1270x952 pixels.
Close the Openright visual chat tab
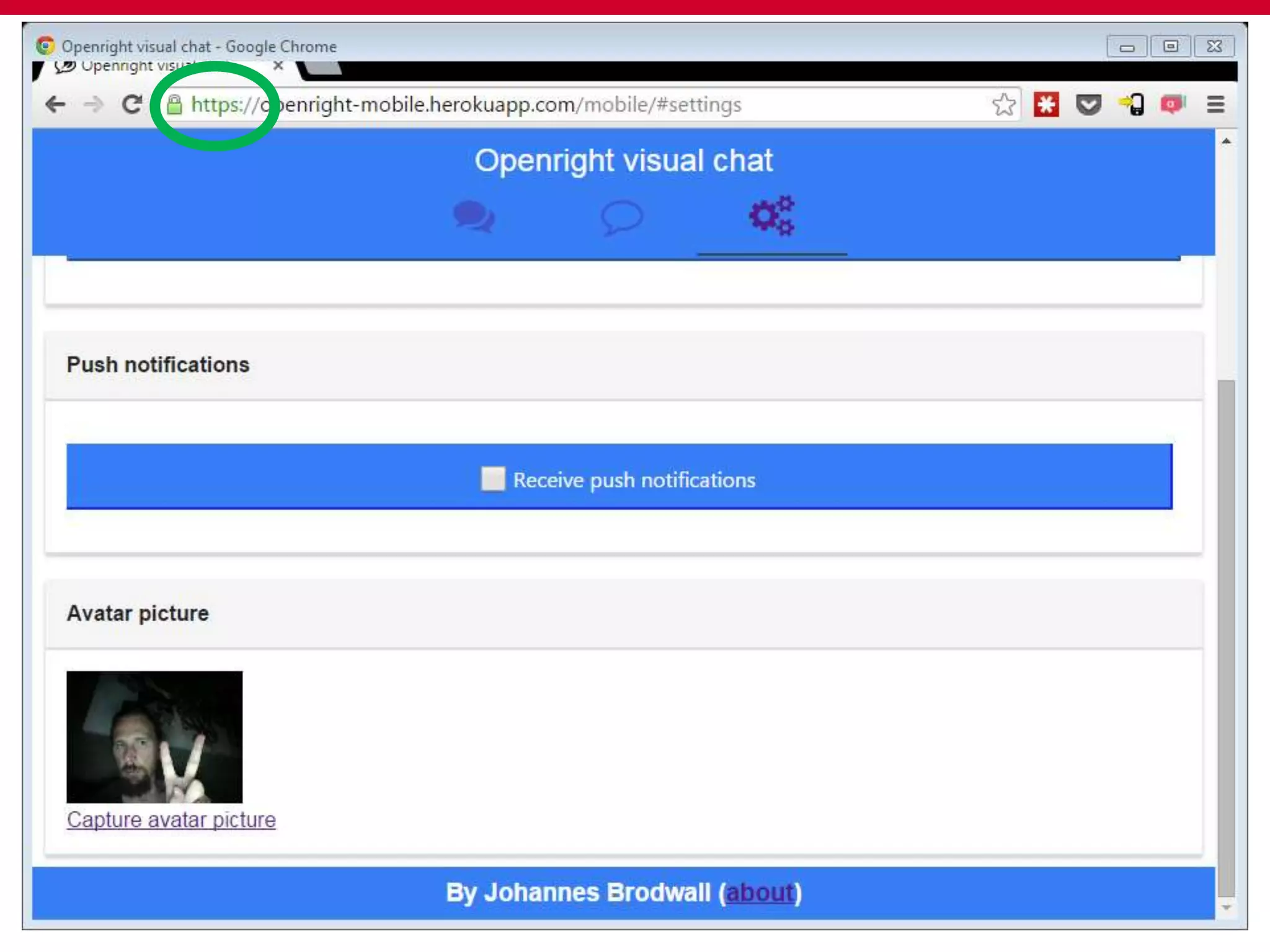pyautogui.click(x=278, y=66)
